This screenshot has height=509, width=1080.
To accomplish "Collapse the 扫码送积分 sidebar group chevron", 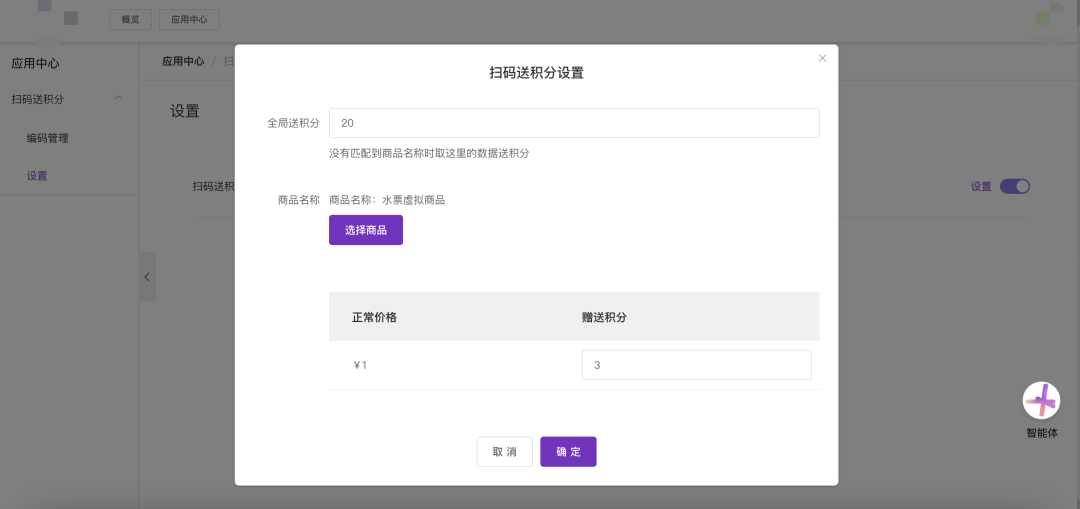I will (x=119, y=98).
